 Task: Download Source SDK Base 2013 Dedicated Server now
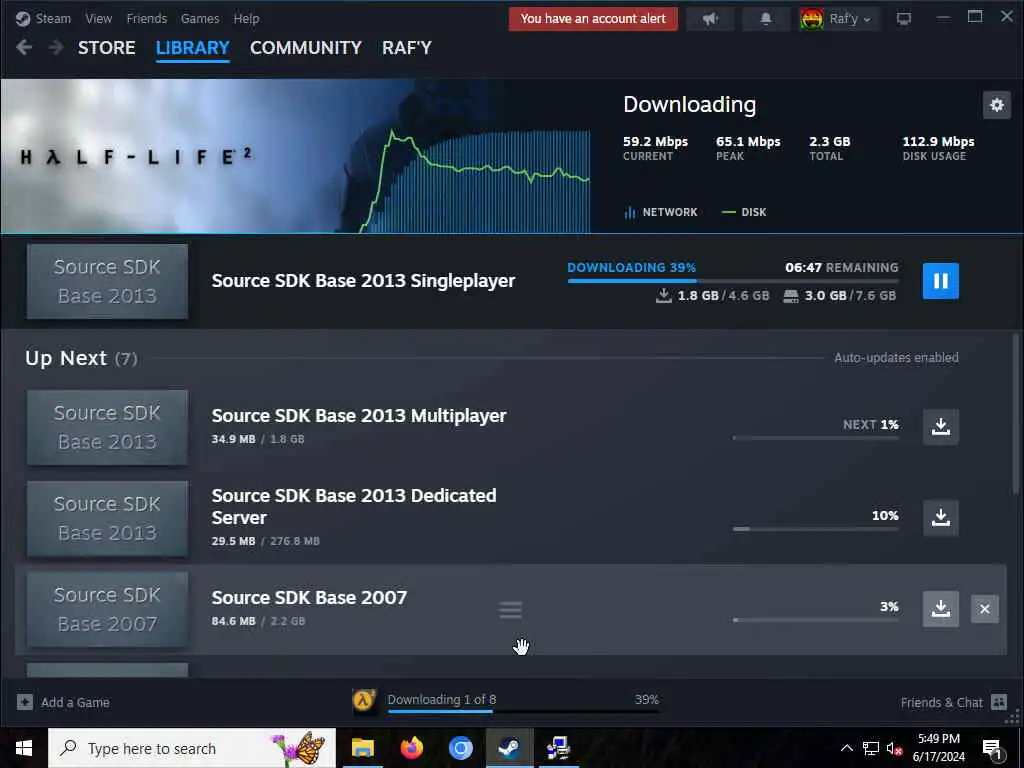pos(940,518)
